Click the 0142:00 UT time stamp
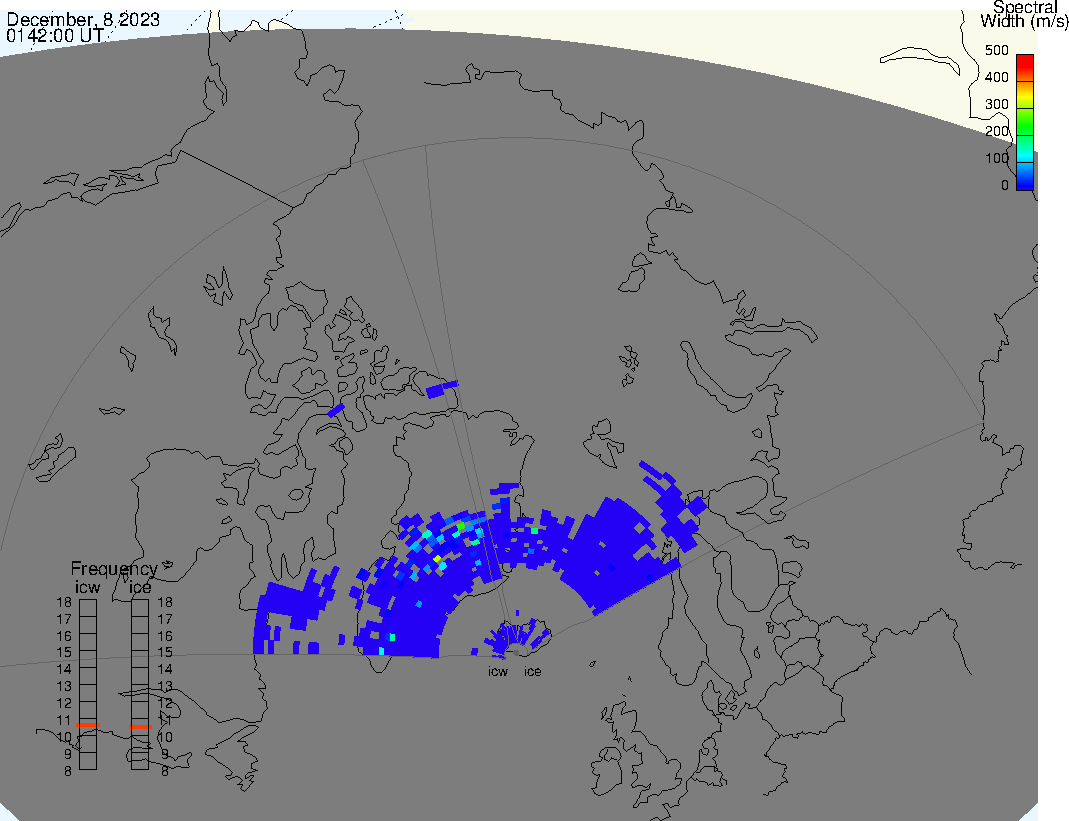 57,34
